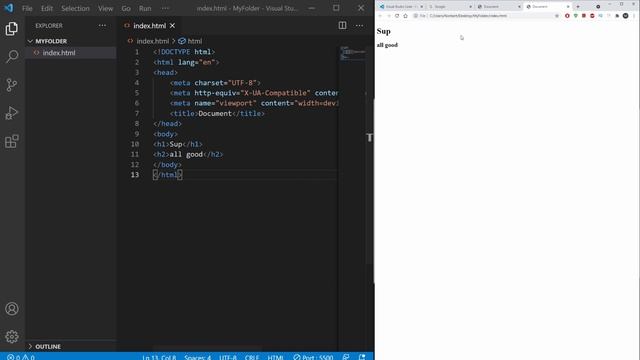Screen dimensions: 640x360
Task: Open the notifications bell in the status bar
Action: click(x=362, y=357)
